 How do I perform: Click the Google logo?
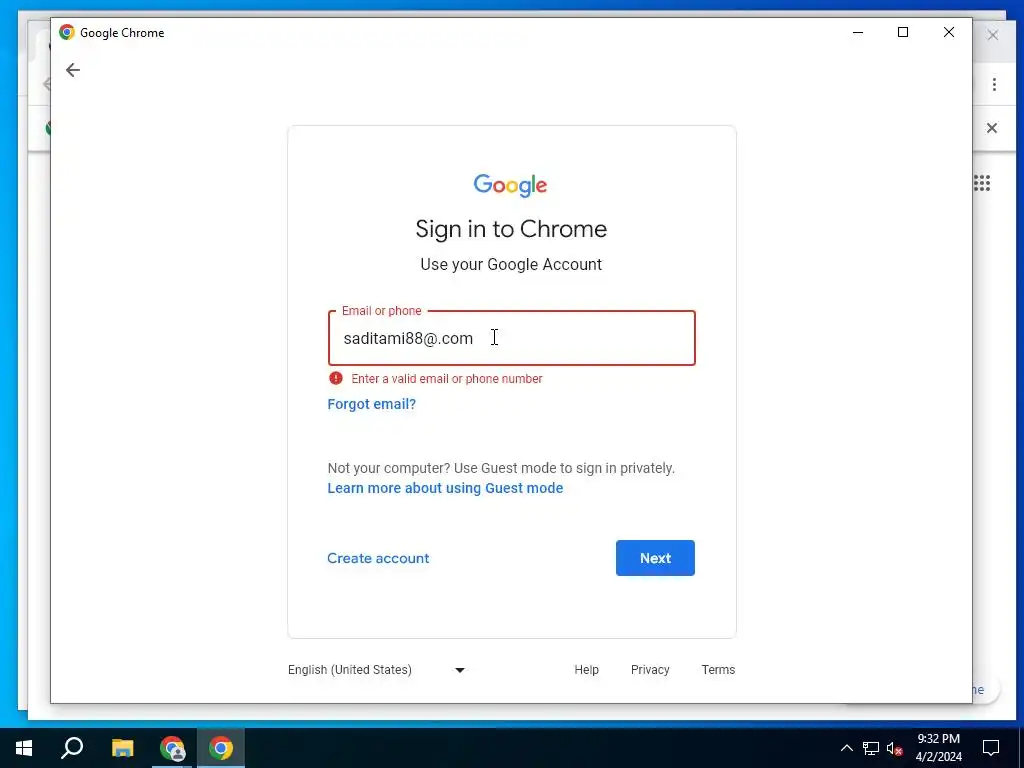(x=511, y=185)
